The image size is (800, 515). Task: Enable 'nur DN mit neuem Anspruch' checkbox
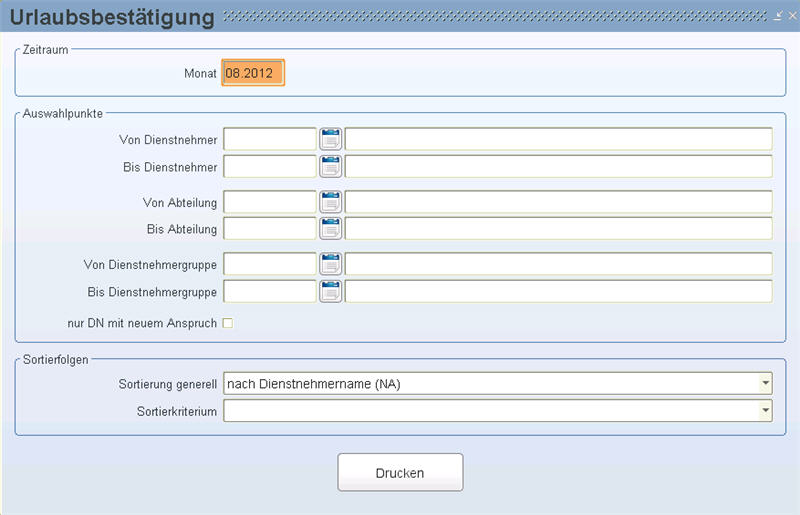coord(227,323)
